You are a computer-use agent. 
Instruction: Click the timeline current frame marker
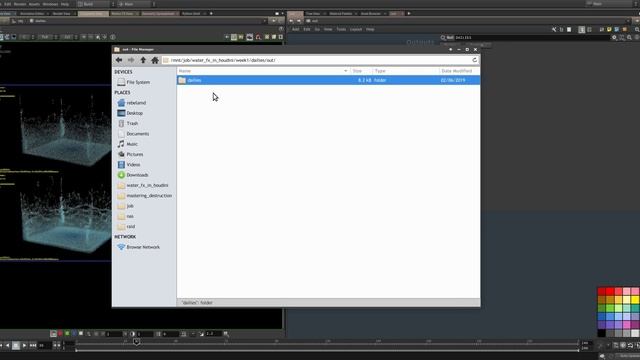coord(136,342)
